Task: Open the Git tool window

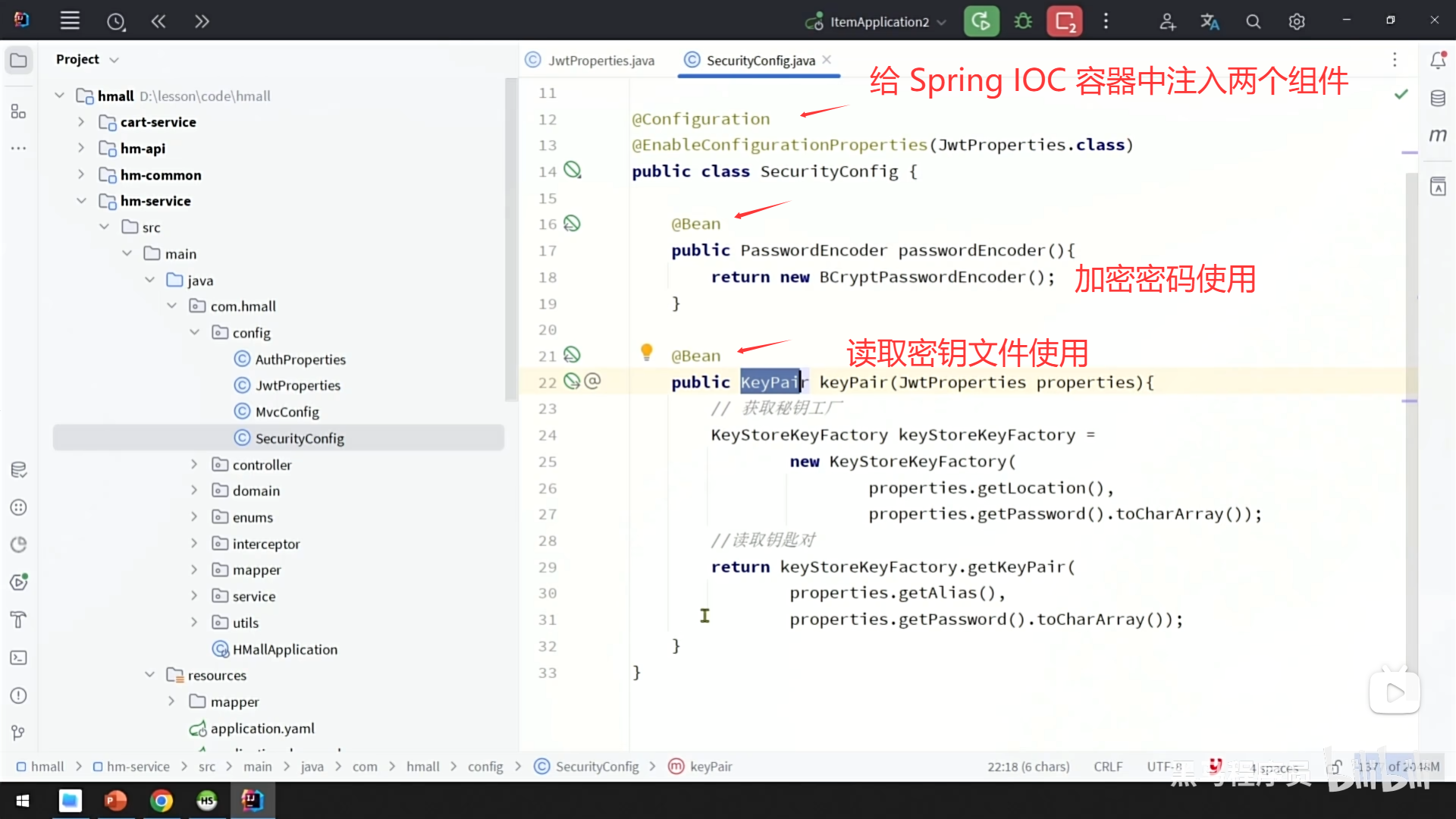Action: (19, 733)
